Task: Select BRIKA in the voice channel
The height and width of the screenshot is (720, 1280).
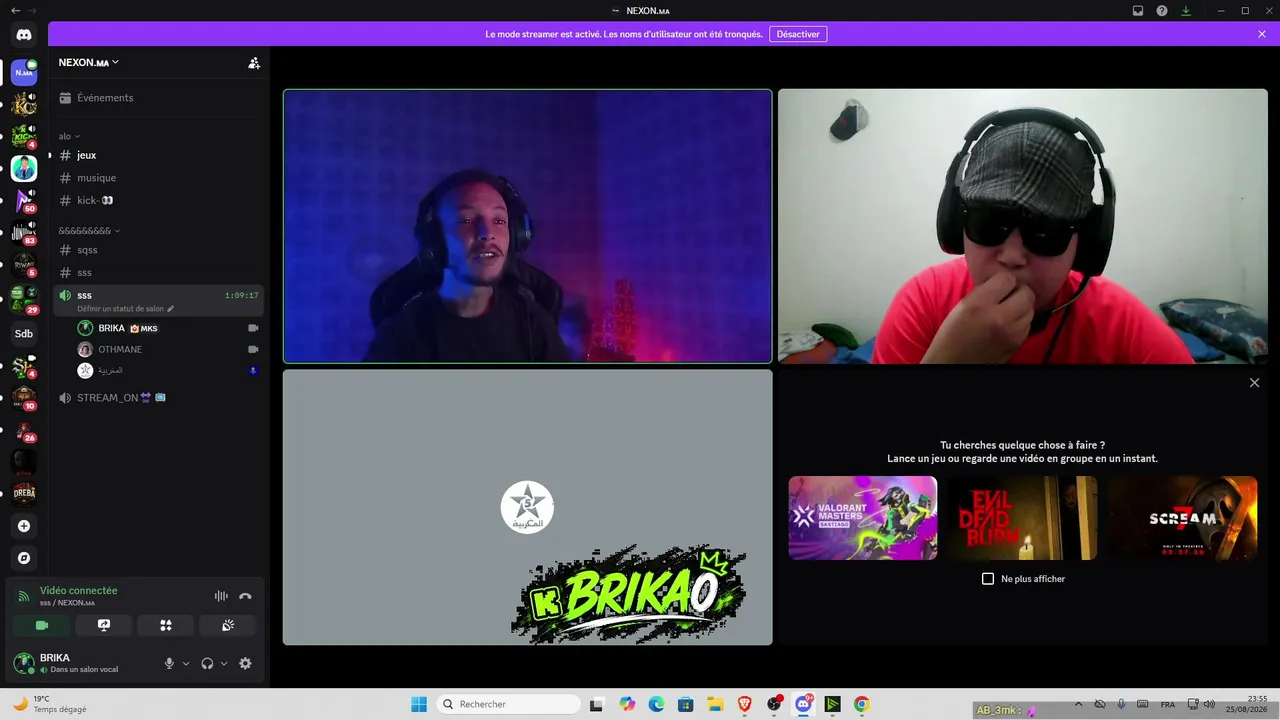Action: click(x=168, y=328)
